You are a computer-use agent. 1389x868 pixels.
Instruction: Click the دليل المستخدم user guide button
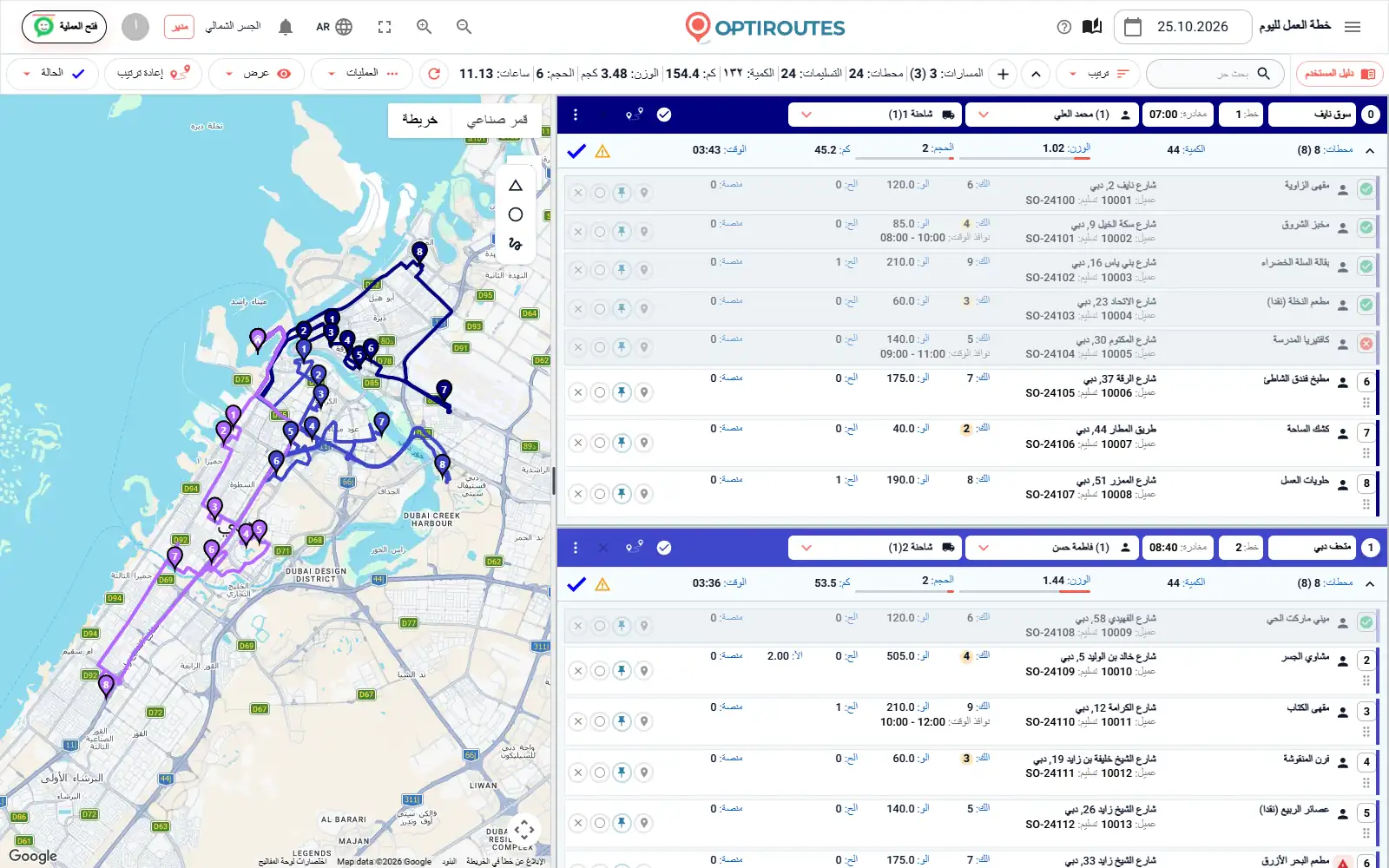pos(1340,74)
